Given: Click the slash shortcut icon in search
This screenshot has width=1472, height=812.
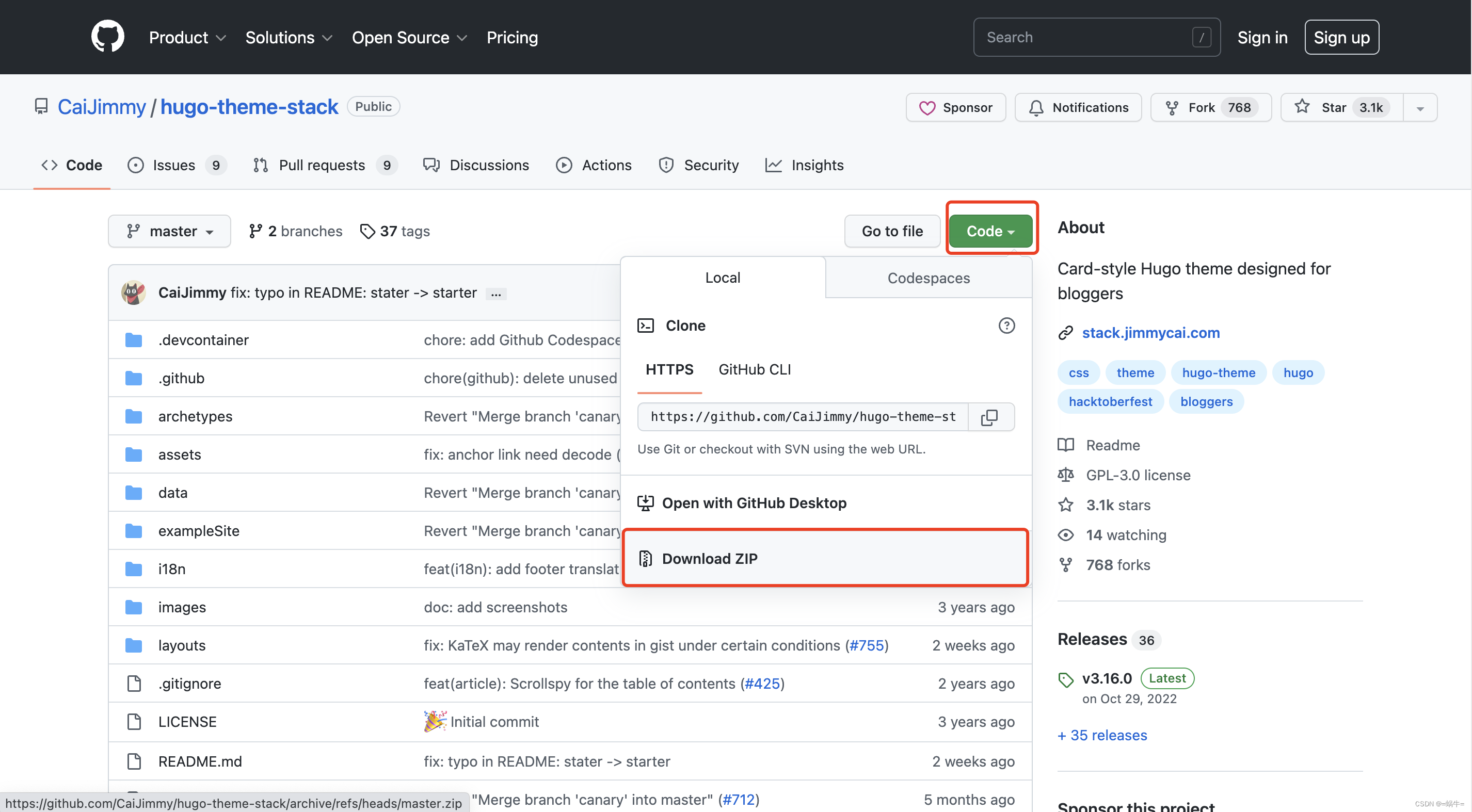Looking at the screenshot, I should (1202, 38).
